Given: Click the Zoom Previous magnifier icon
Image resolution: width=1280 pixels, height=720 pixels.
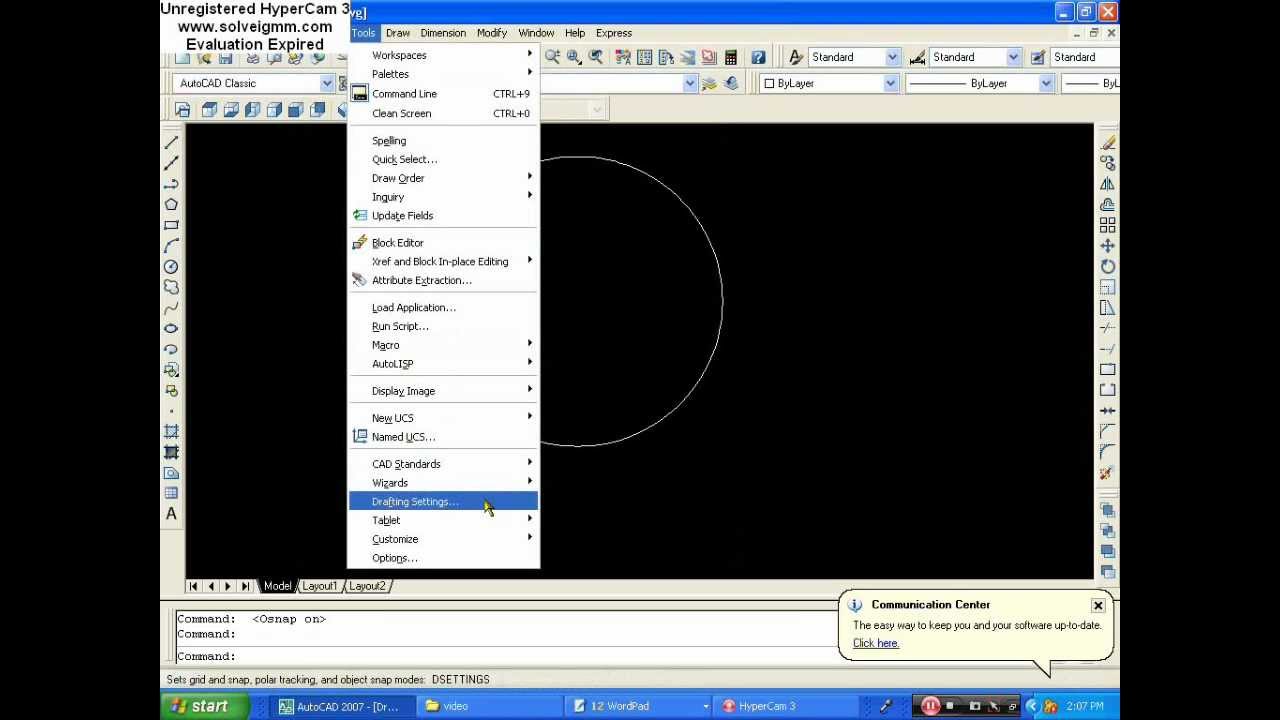Looking at the screenshot, I should 596,57.
